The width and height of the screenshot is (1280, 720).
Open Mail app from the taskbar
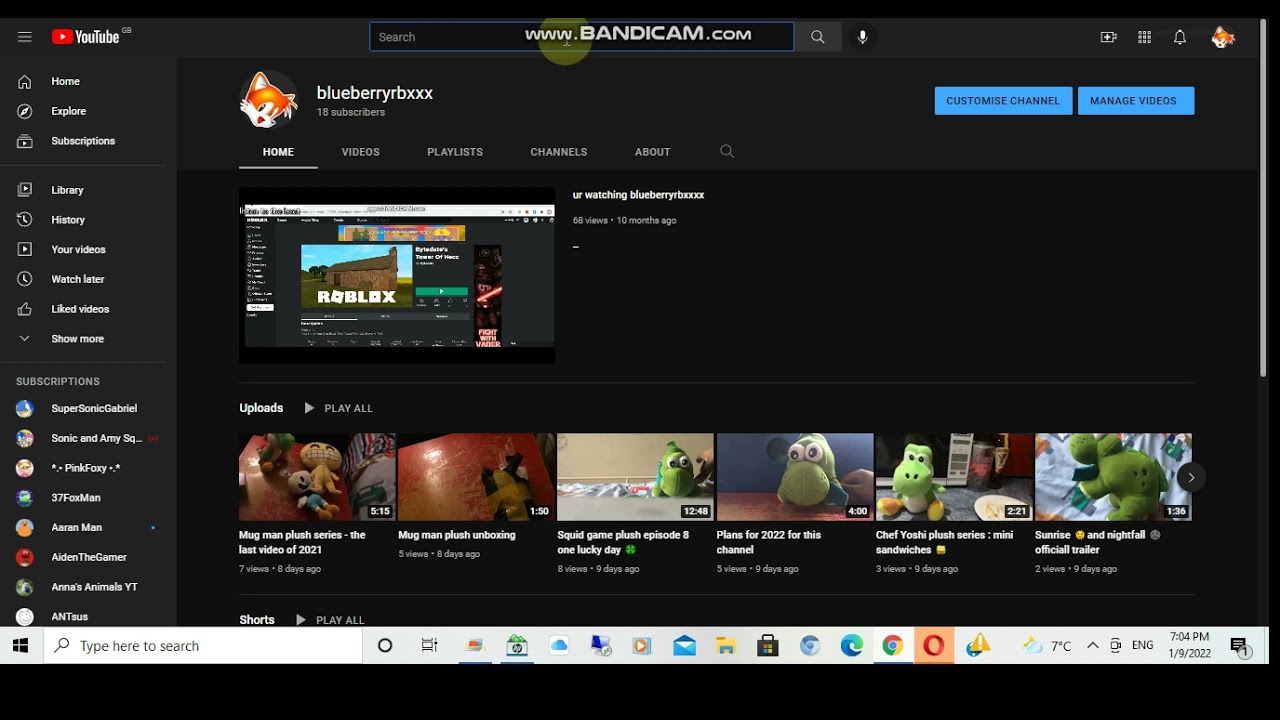684,646
